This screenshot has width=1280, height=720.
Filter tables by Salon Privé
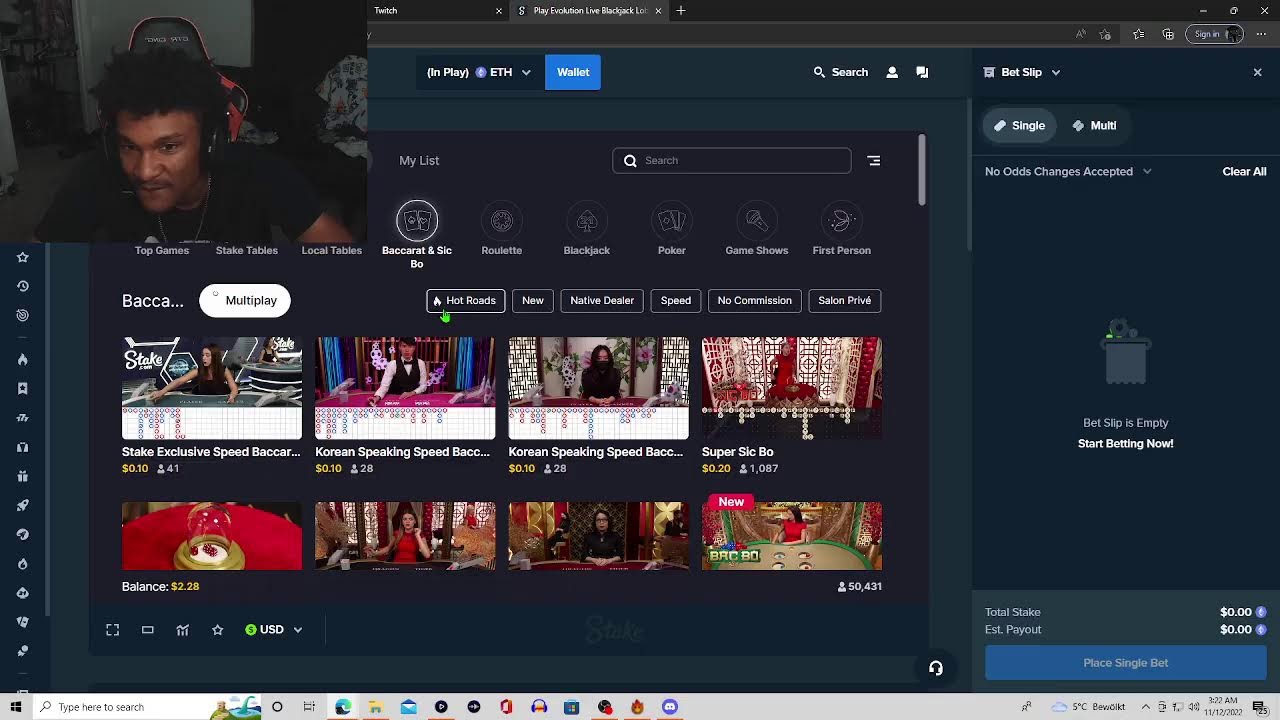[x=845, y=301]
